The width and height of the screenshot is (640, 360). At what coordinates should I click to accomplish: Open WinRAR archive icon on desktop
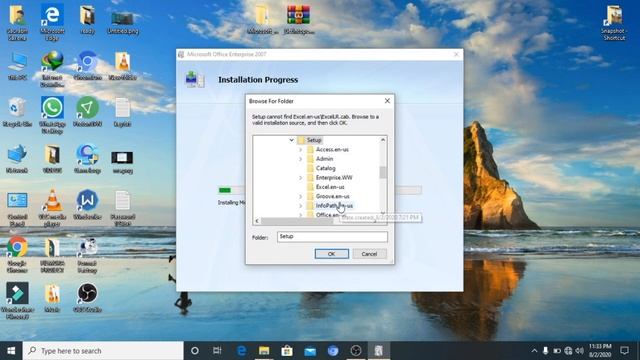pos(298,19)
